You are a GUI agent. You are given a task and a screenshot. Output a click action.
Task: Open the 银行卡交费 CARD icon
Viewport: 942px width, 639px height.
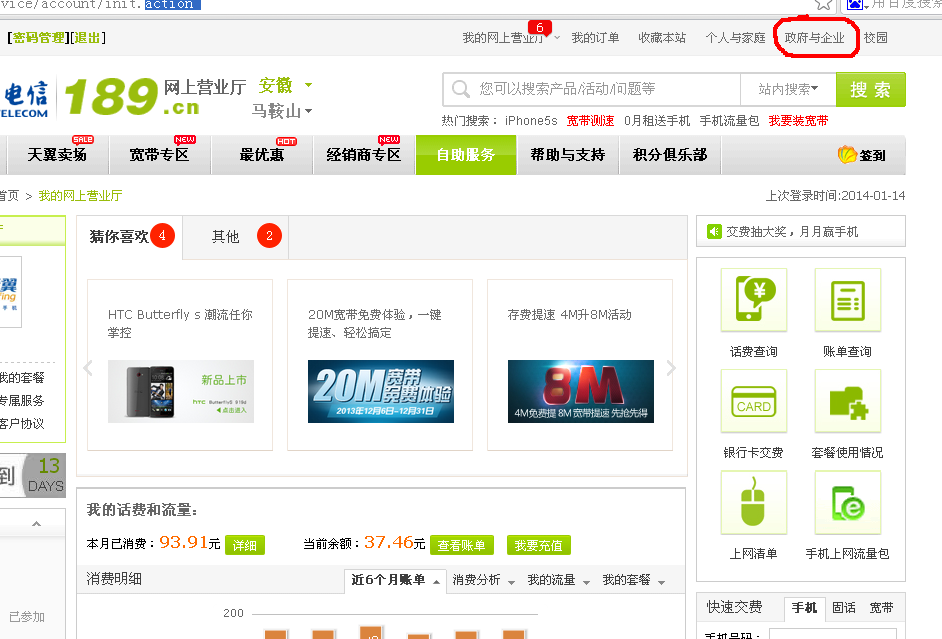[x=754, y=401]
